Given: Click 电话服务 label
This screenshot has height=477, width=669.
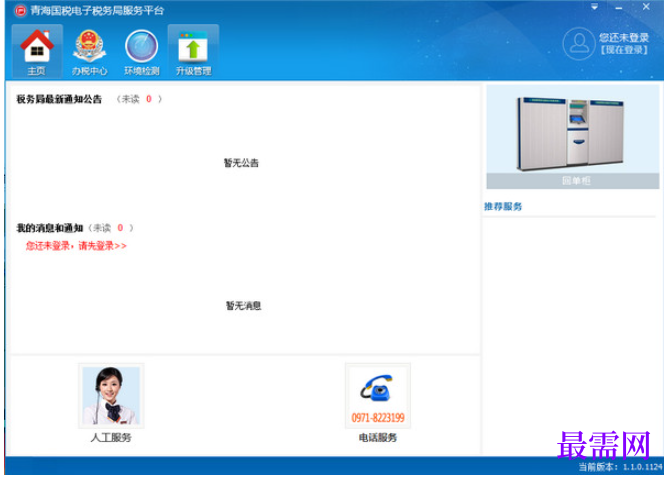Looking at the screenshot, I should [378, 438].
